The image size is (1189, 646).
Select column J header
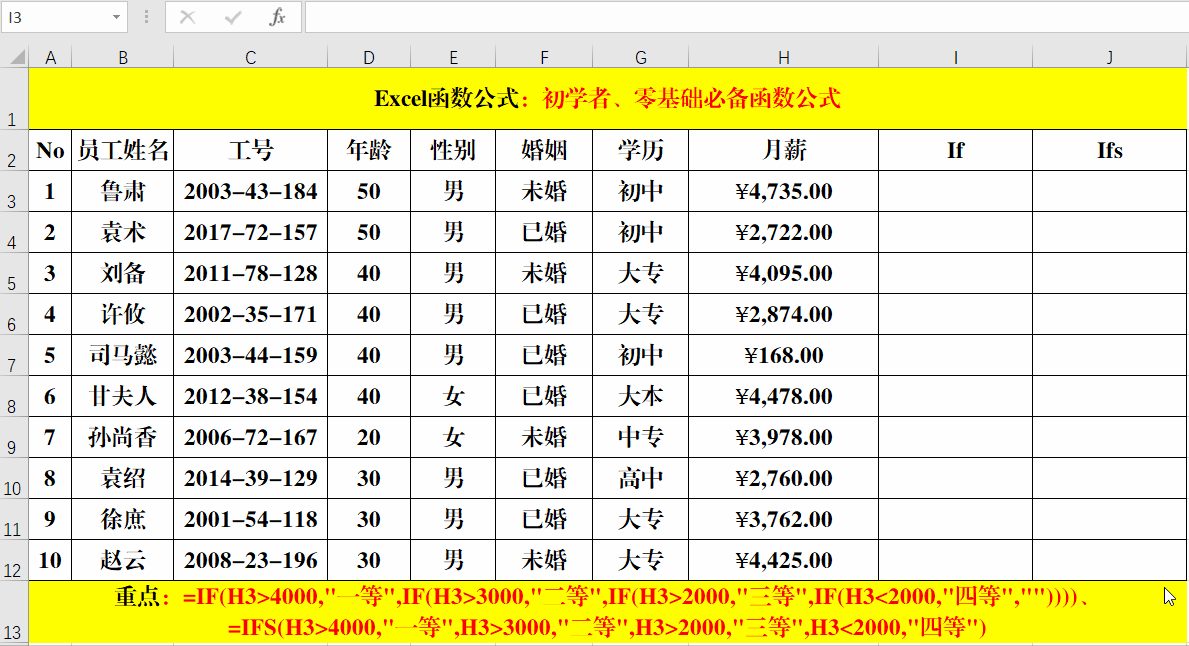coord(1109,58)
